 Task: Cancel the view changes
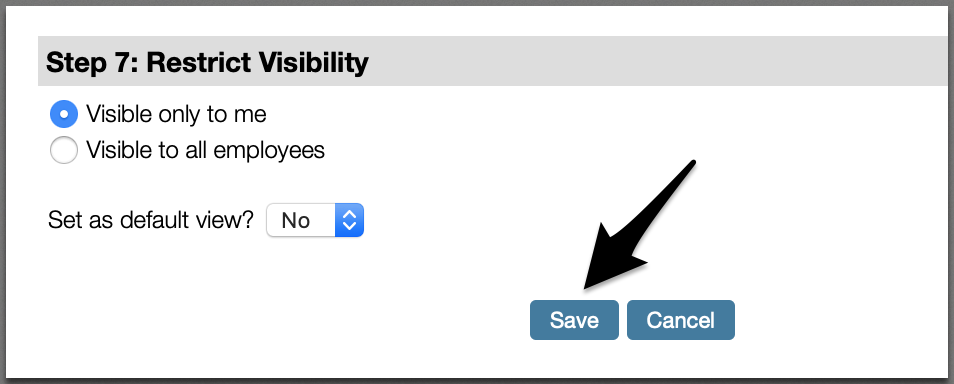click(681, 320)
